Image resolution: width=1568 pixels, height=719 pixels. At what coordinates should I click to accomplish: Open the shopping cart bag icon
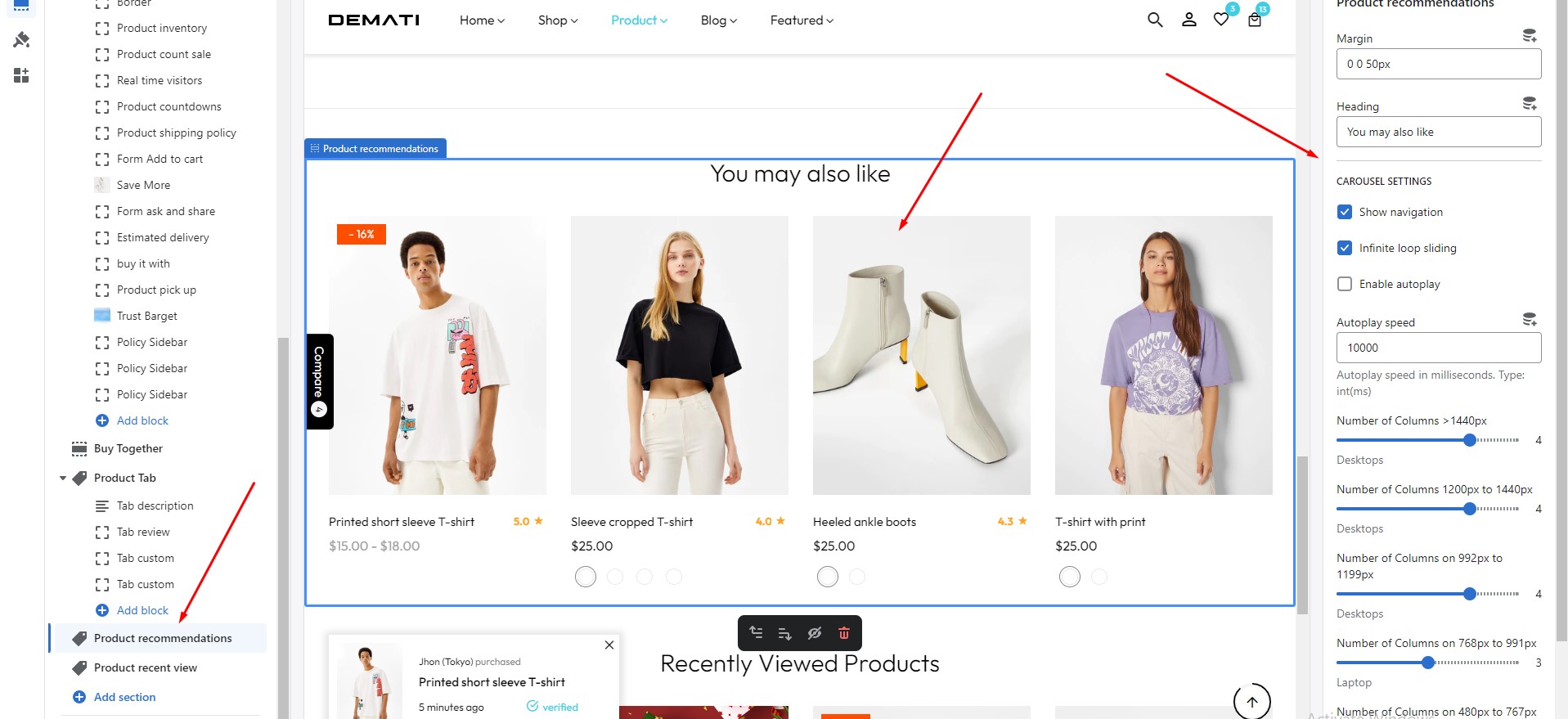coord(1255,20)
